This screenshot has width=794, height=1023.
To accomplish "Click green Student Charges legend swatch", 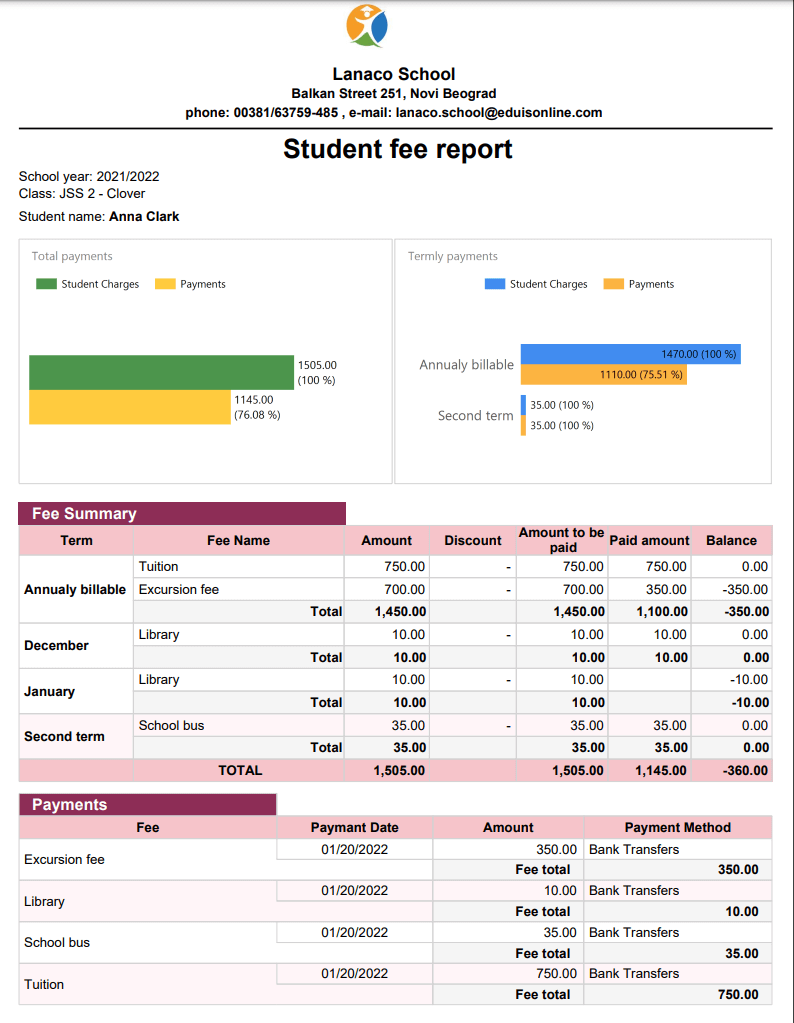I will (46, 284).
